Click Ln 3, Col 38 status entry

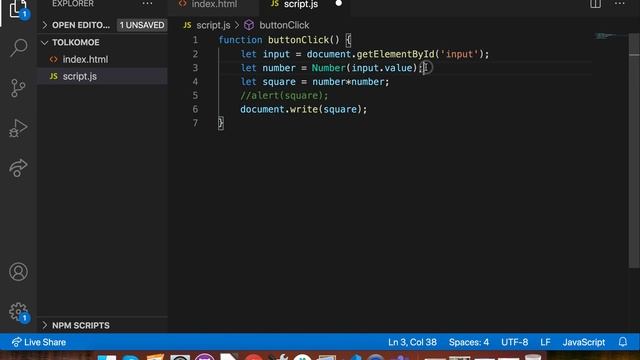(412, 342)
